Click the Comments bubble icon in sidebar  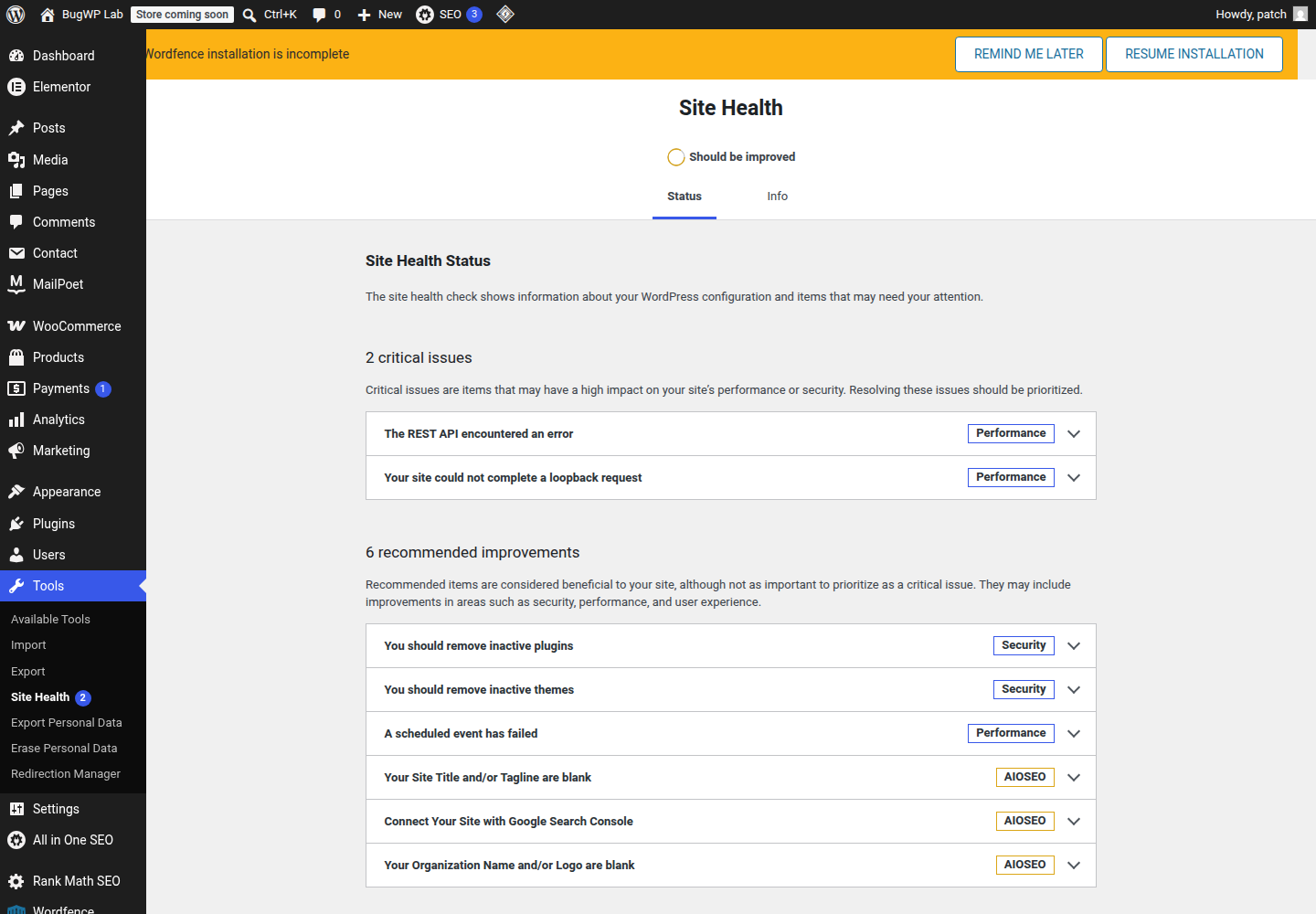coord(16,222)
